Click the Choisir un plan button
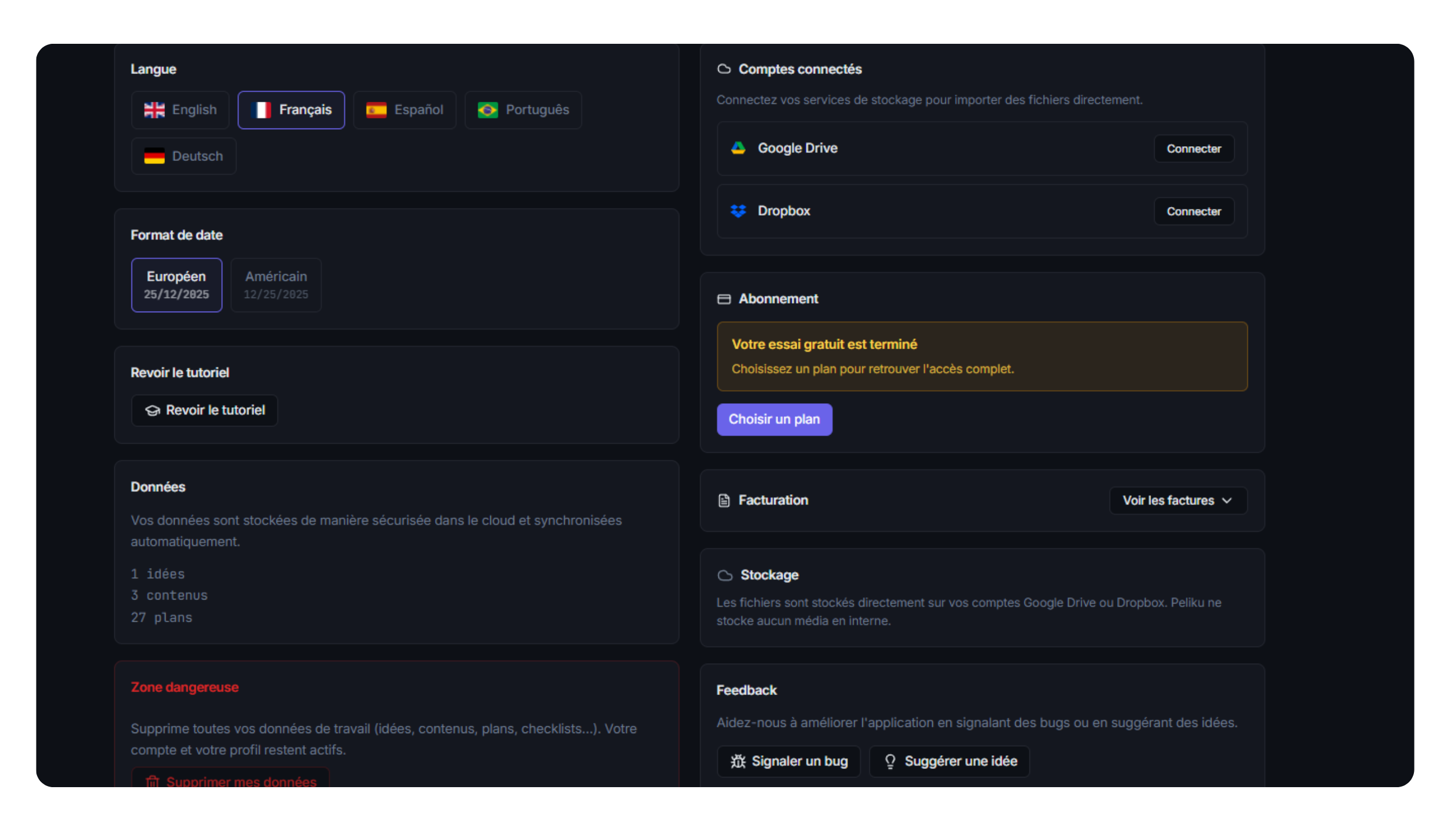 [x=774, y=419]
